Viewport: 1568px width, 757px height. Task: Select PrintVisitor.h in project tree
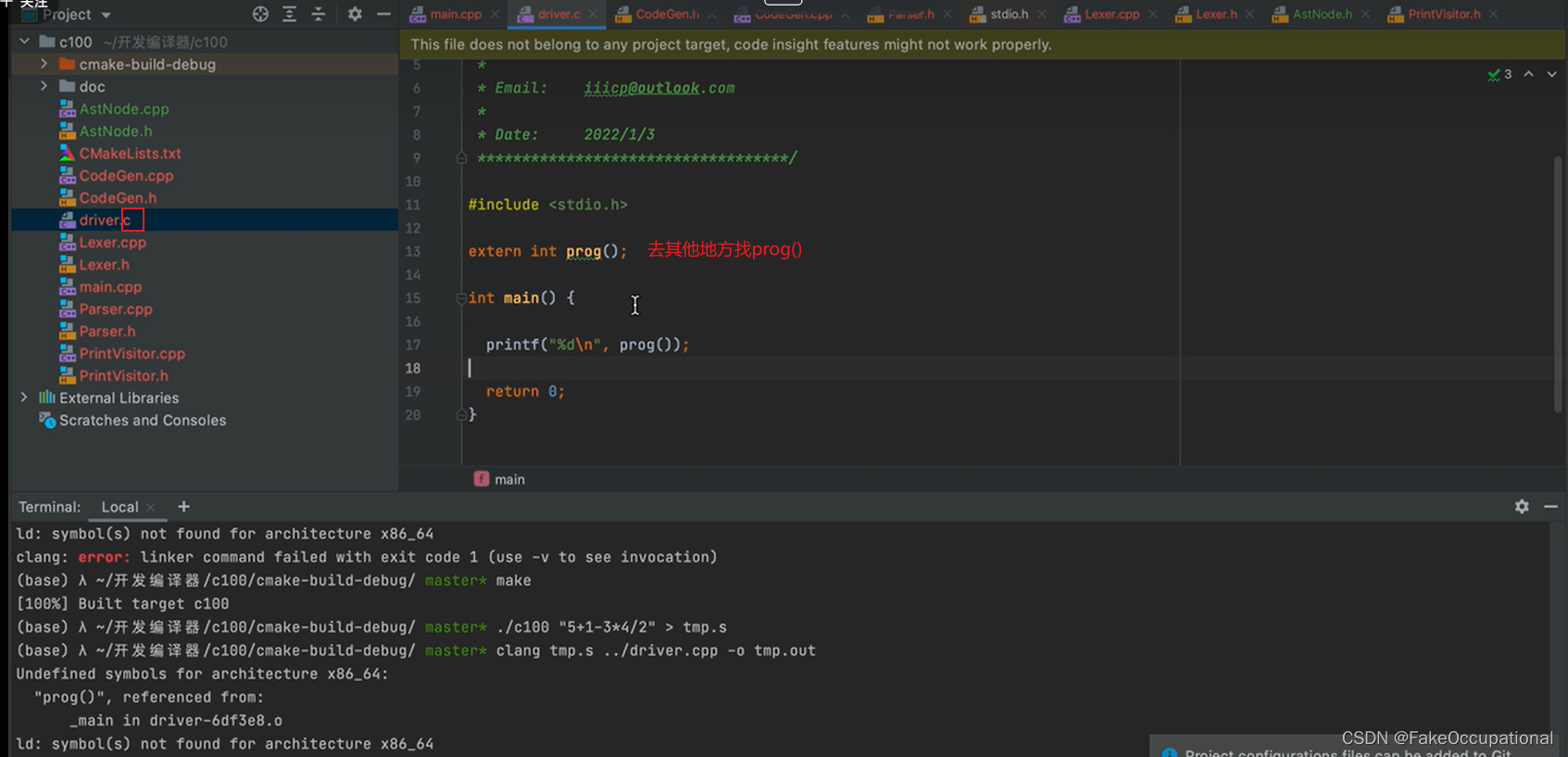[123, 375]
